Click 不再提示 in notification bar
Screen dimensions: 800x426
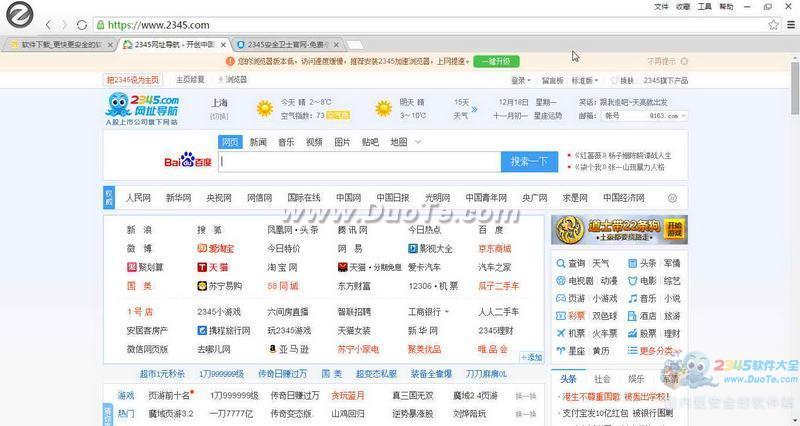tap(661, 61)
